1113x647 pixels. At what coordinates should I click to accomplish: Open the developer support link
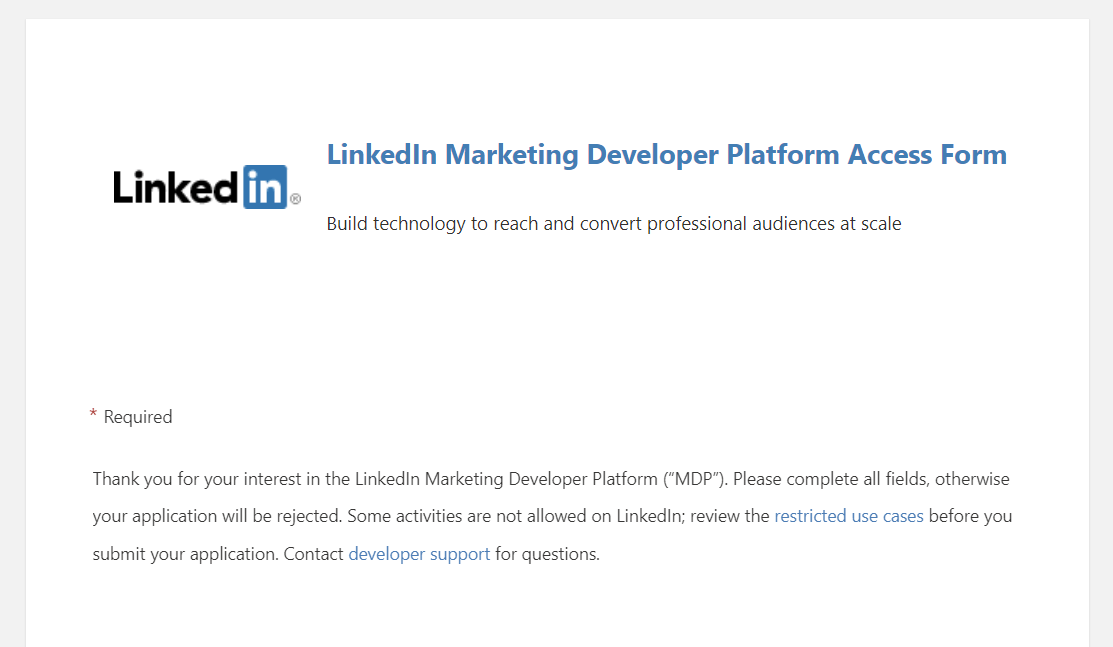click(419, 554)
